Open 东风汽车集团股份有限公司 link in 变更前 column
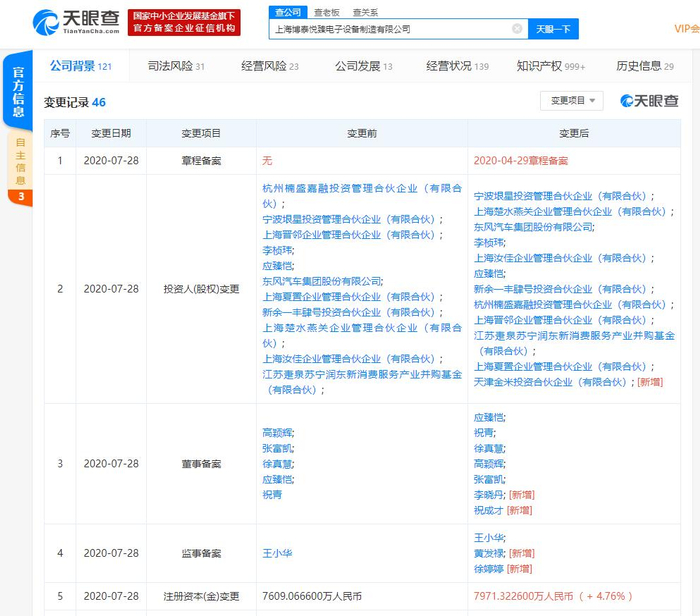 (322, 282)
